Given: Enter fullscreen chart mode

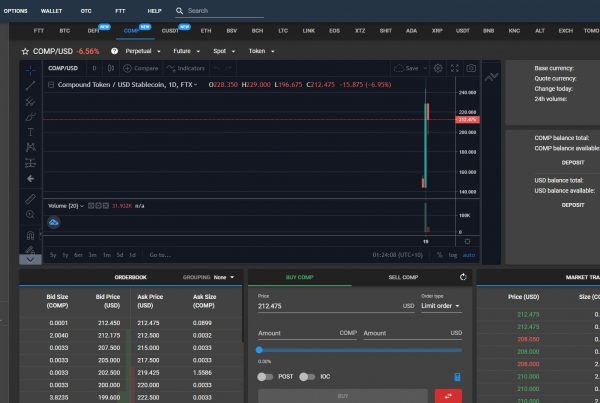Looking at the screenshot, I should pyautogui.click(x=454, y=68).
